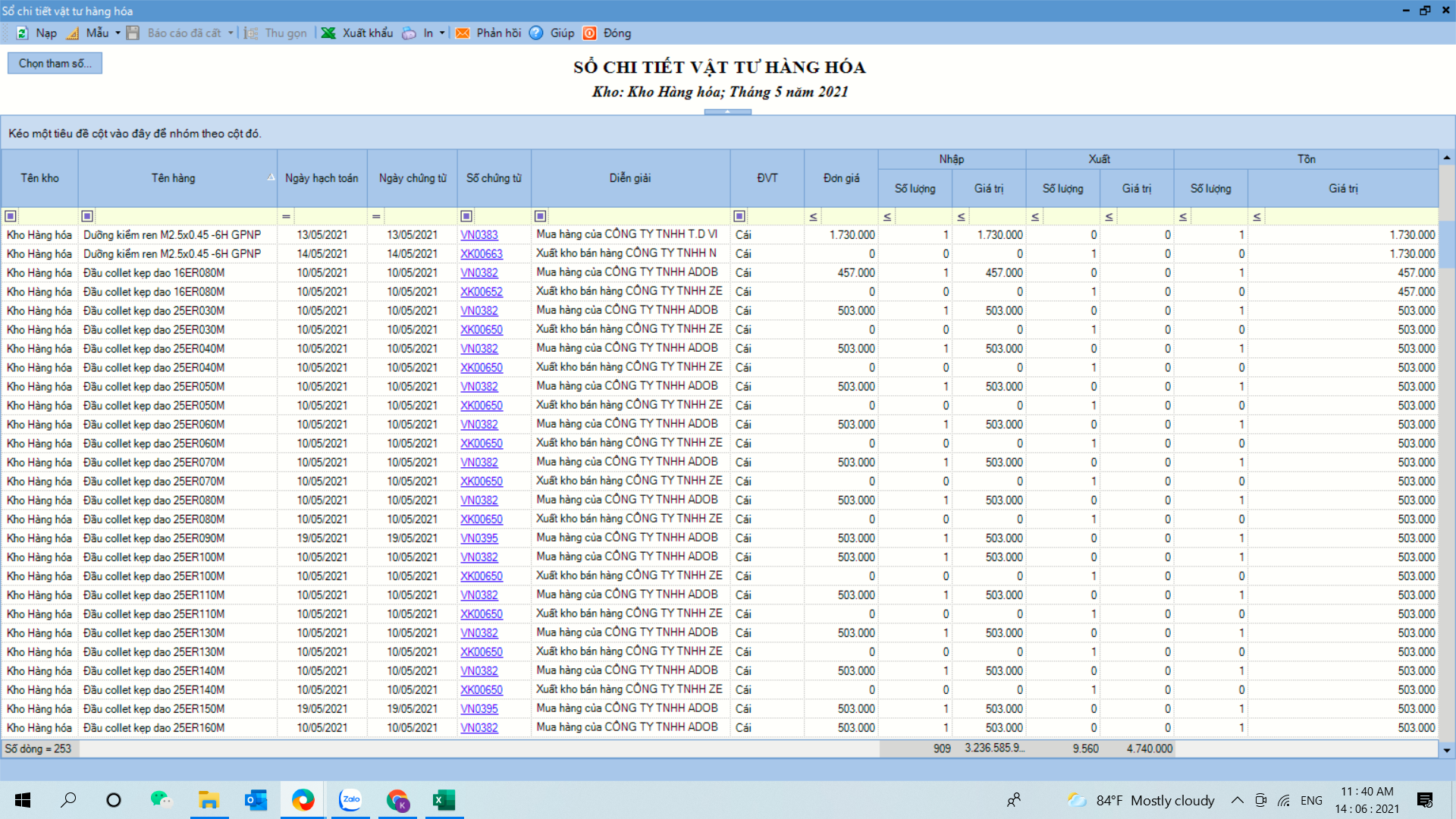Click the In printer icon
The width and height of the screenshot is (1456, 819).
point(409,33)
